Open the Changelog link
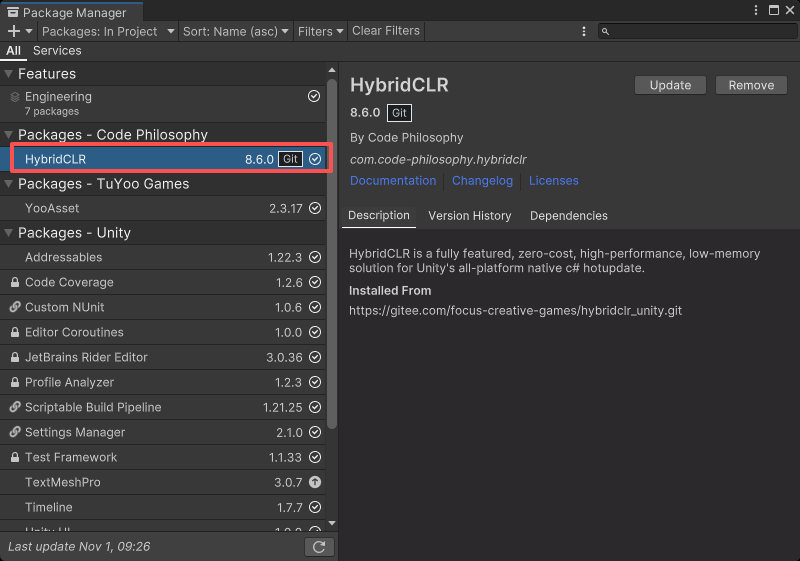Viewport: 800px width, 561px height. [482, 181]
